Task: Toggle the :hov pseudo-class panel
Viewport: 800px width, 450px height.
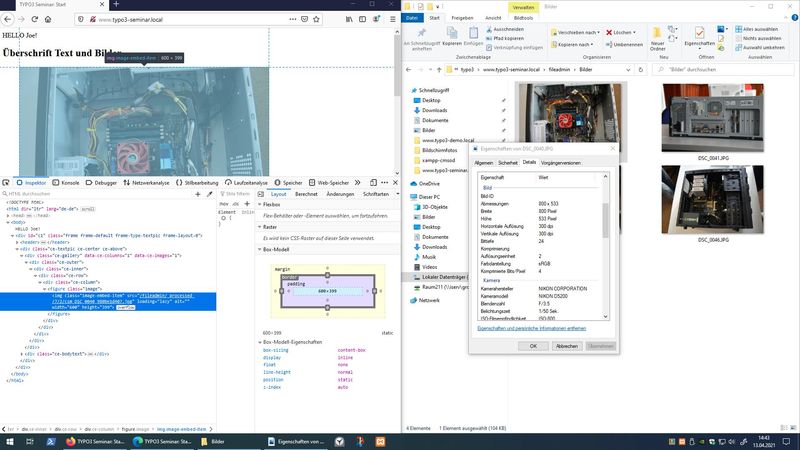Action: [224, 204]
